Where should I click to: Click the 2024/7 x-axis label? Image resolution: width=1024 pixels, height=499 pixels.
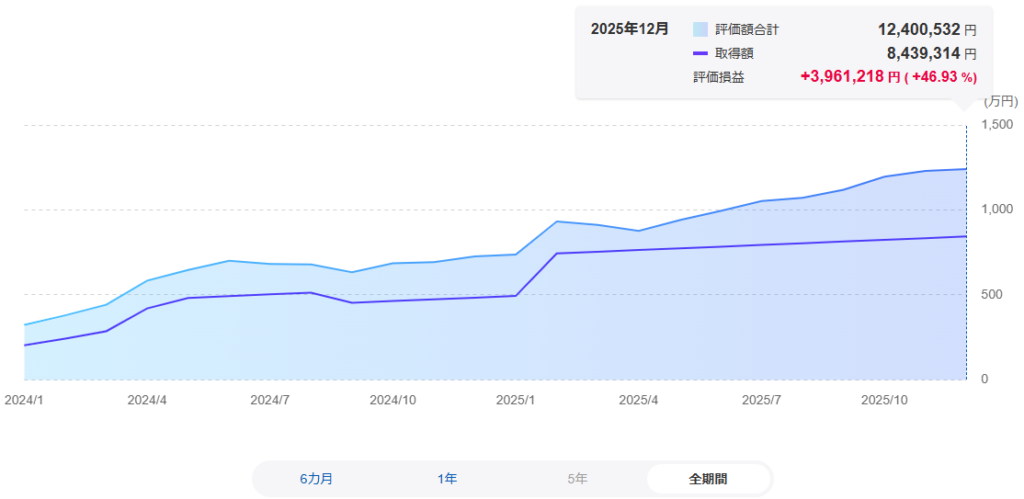click(269, 399)
